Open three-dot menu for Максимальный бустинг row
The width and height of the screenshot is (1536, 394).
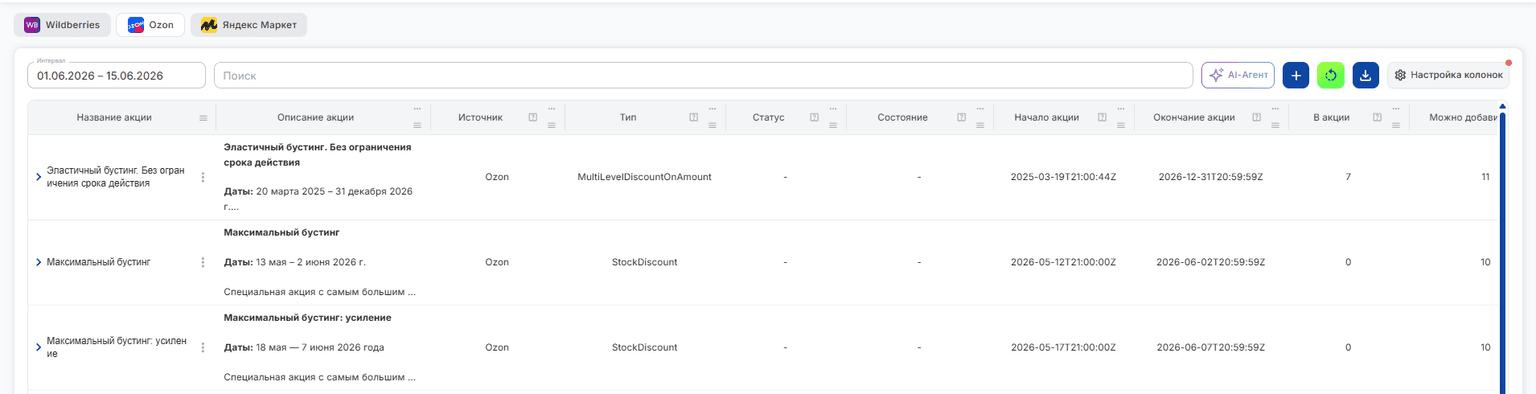click(203, 262)
